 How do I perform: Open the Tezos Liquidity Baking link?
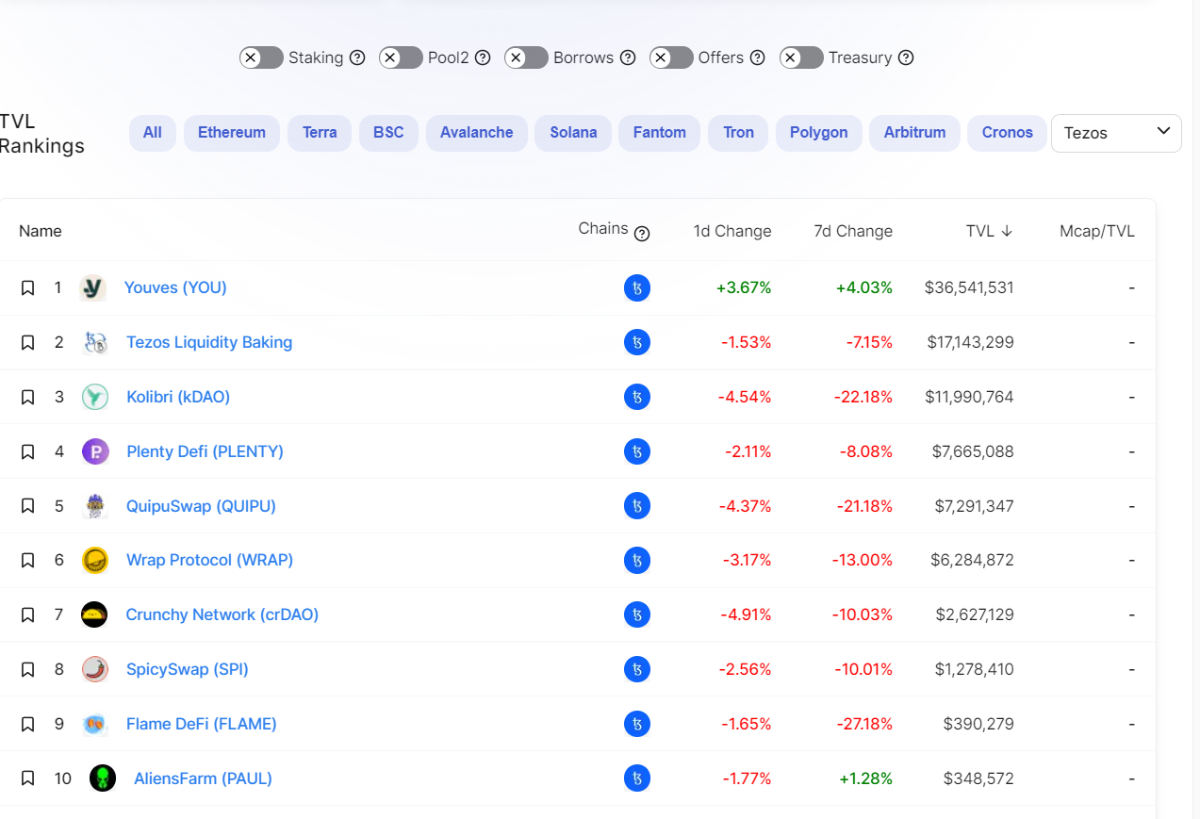(209, 342)
